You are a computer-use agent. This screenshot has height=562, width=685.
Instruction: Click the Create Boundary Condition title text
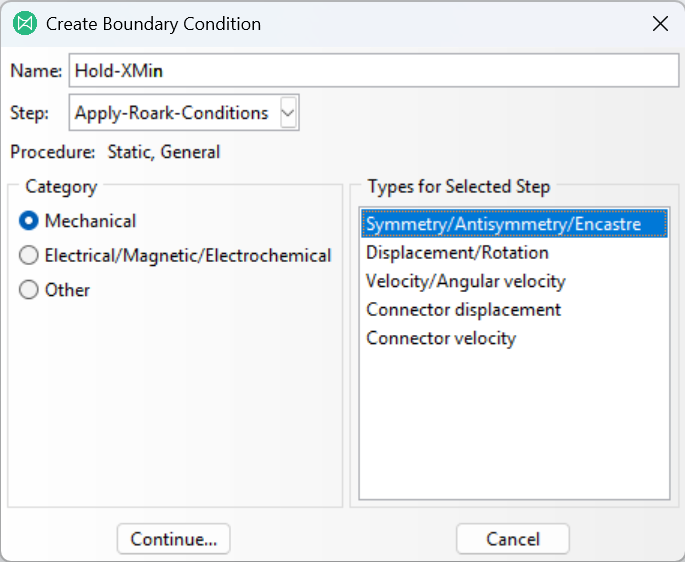[x=153, y=24]
